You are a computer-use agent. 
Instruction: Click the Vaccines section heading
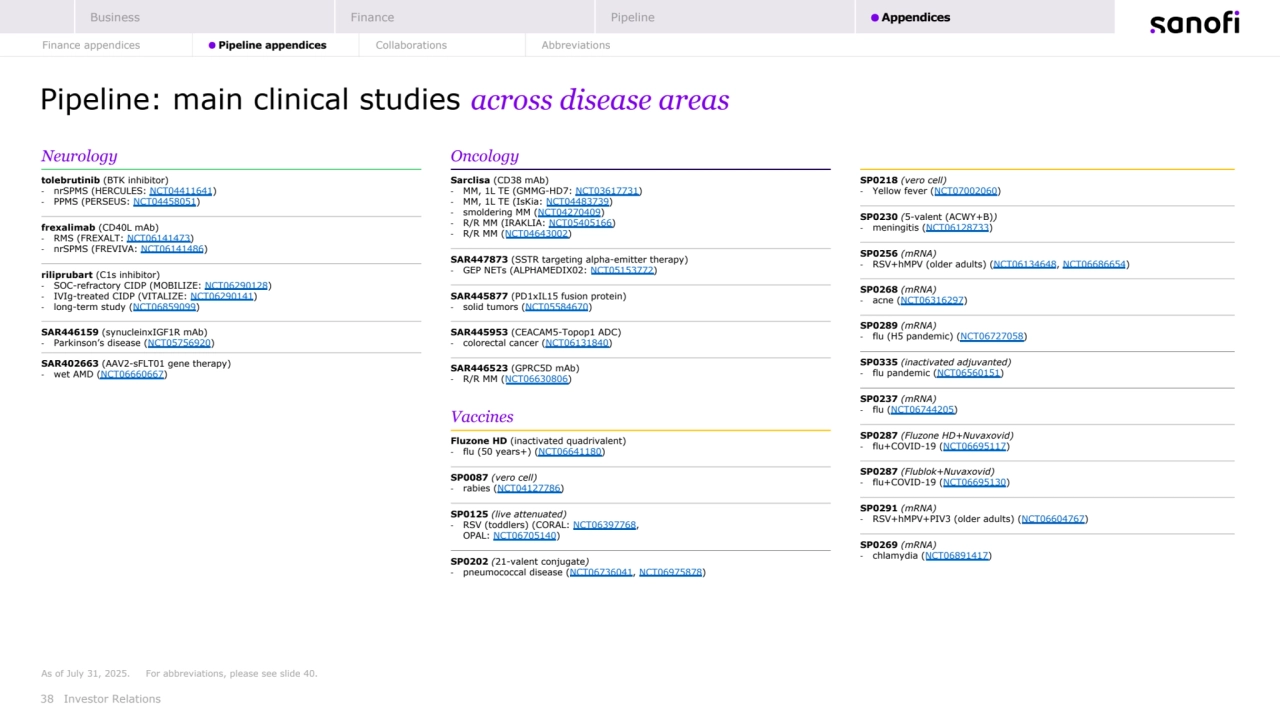pos(482,417)
